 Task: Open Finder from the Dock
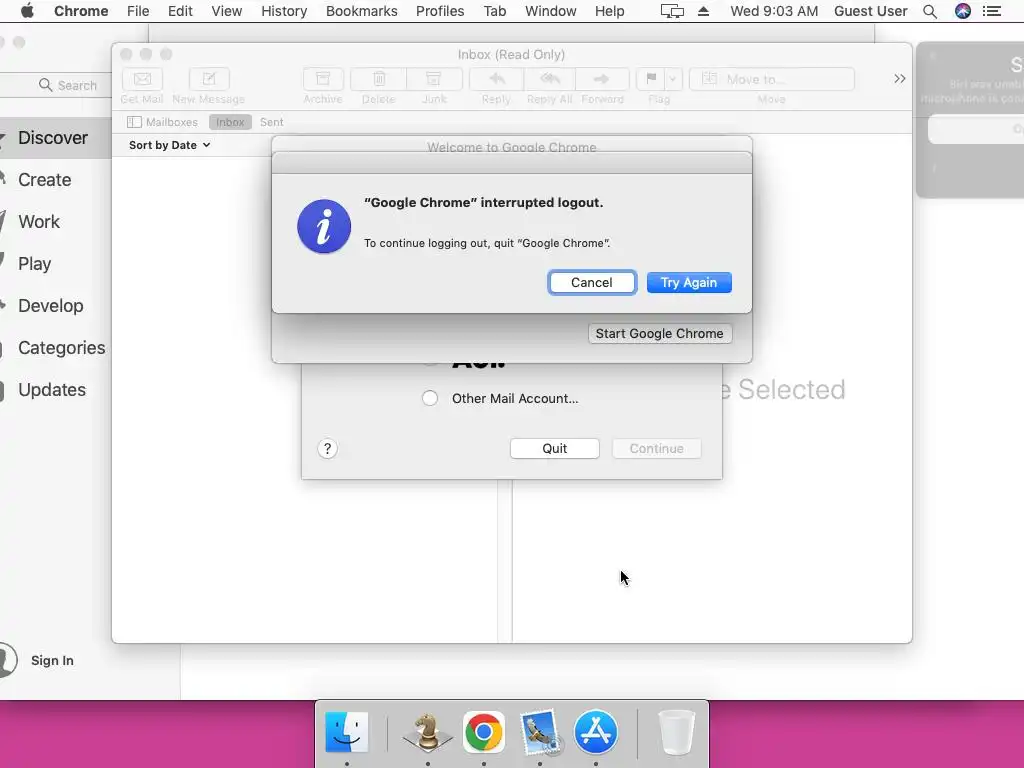[x=347, y=732]
